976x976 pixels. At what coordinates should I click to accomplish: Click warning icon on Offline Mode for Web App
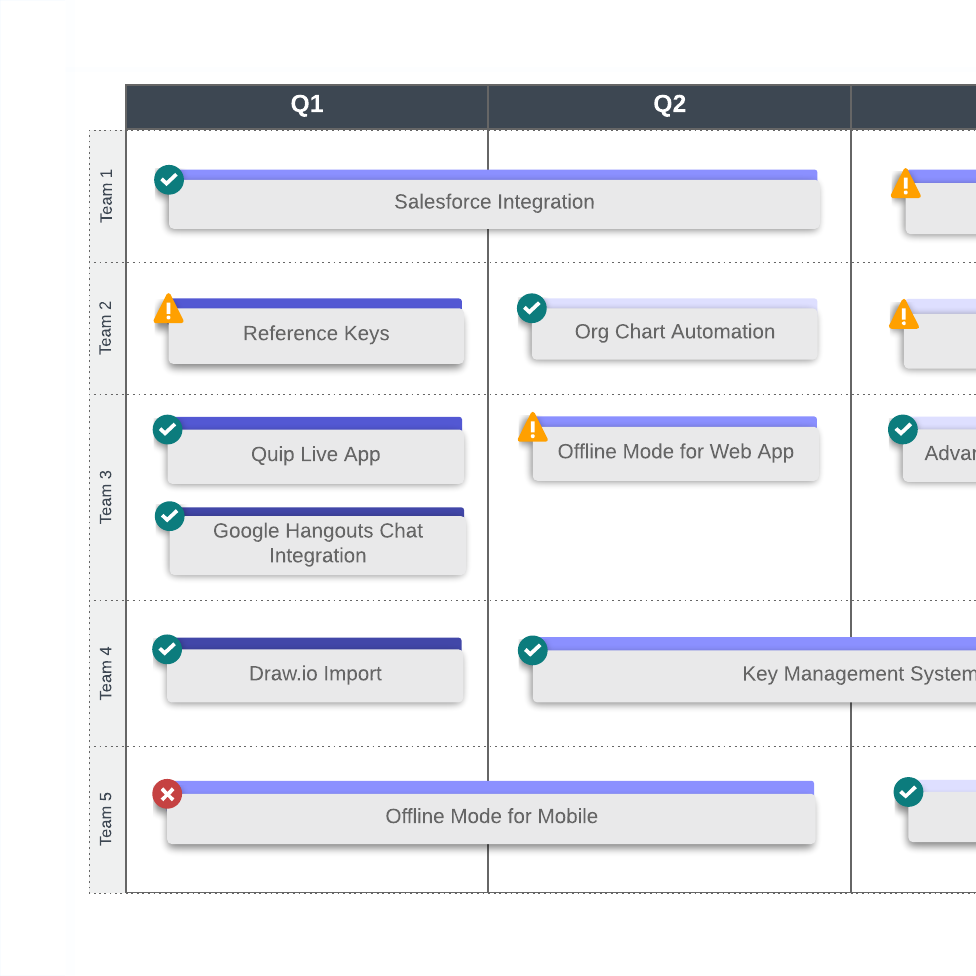(x=532, y=429)
